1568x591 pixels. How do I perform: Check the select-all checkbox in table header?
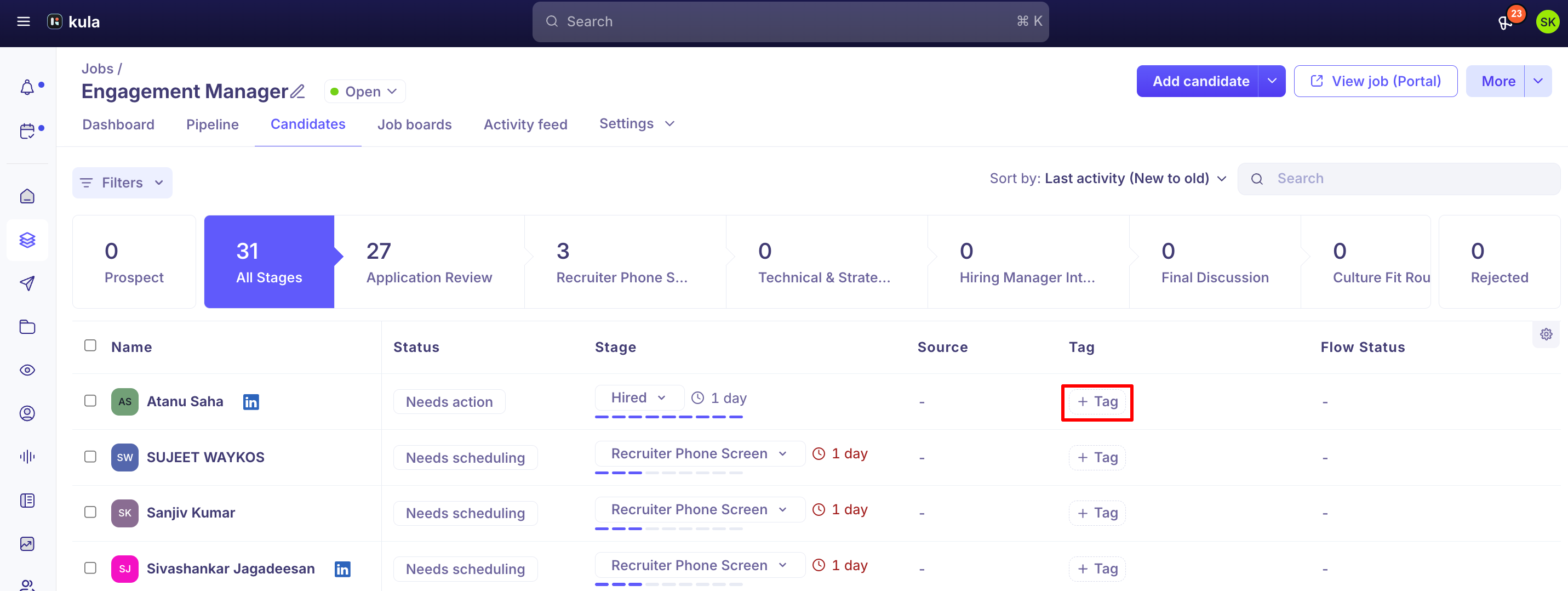click(x=90, y=345)
